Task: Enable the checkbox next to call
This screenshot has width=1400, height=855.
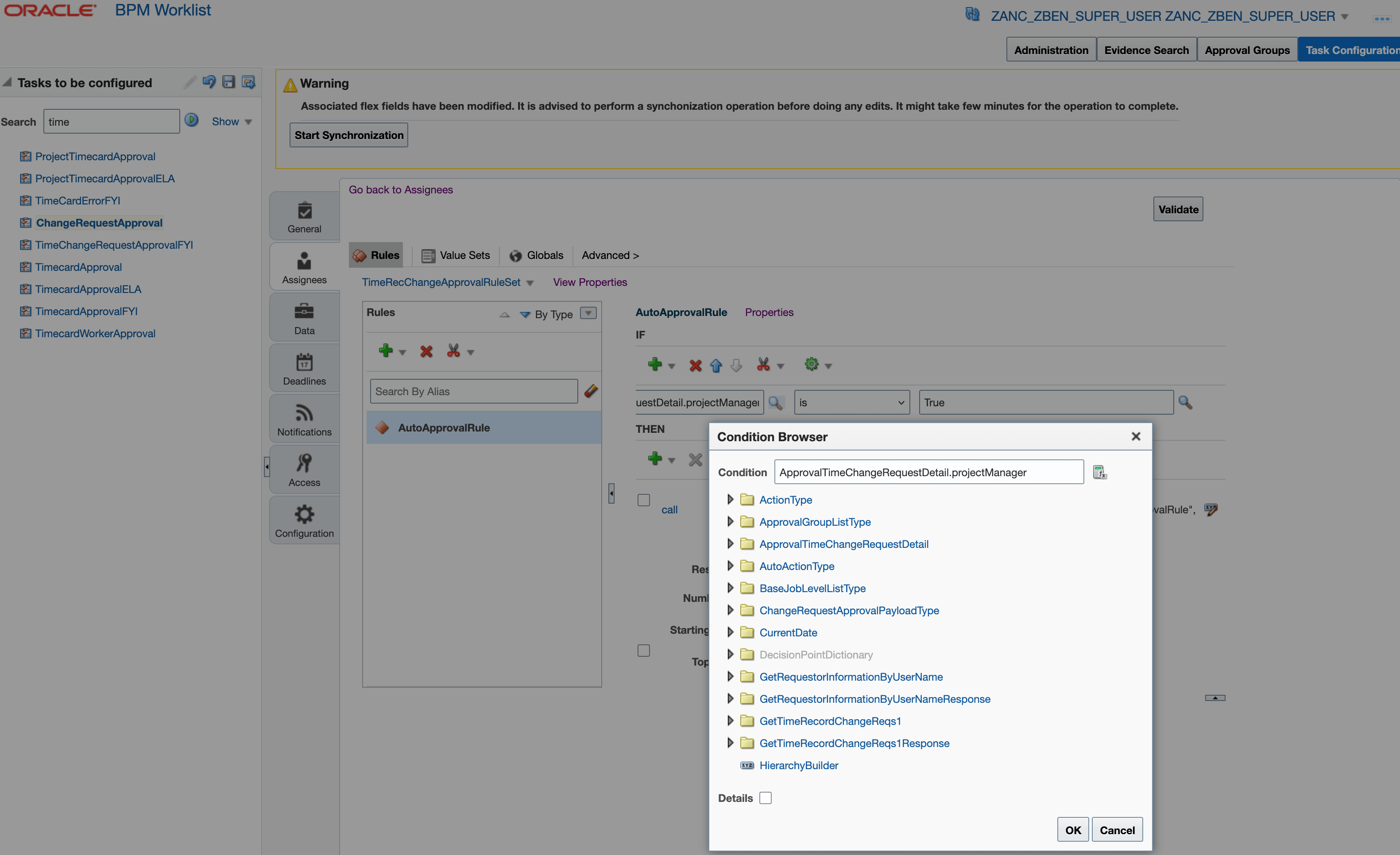Action: pos(644,500)
